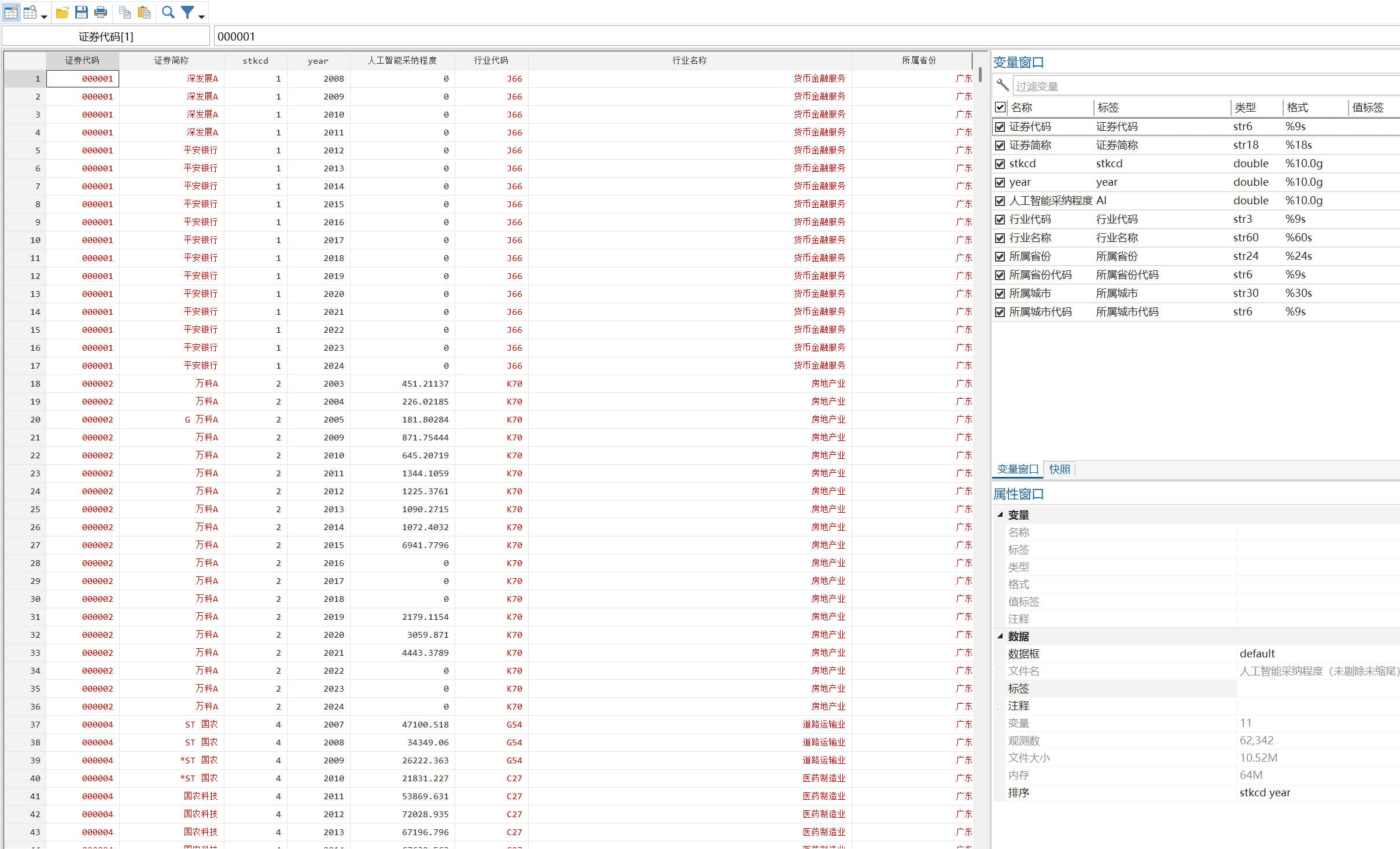Uncheck the stkcd variable checkbox
The width and height of the screenshot is (1400, 849).
coord(1000,164)
